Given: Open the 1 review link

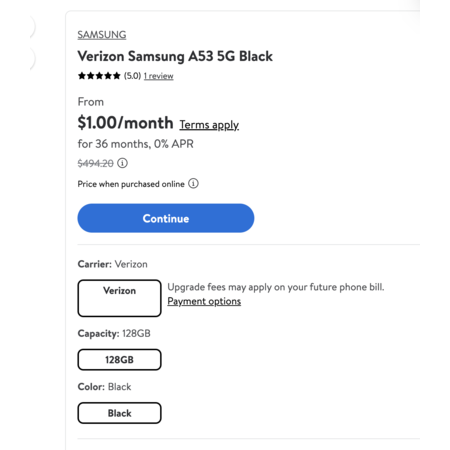Looking at the screenshot, I should click(x=159, y=76).
